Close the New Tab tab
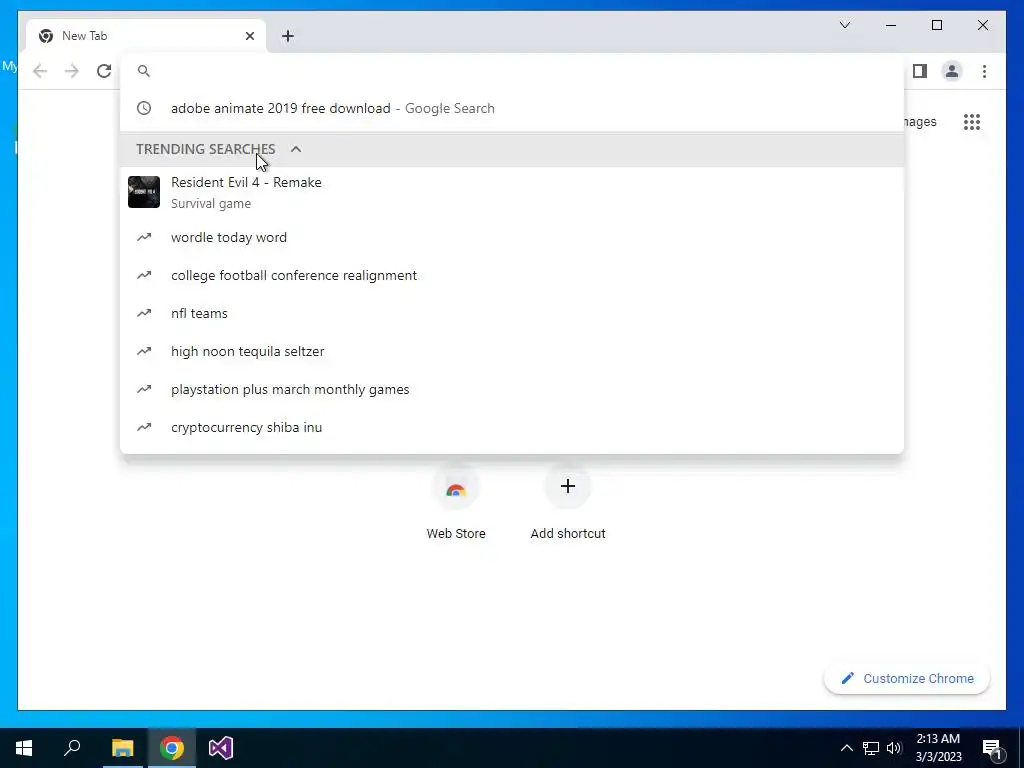The width and height of the screenshot is (1024, 768). 249,36
